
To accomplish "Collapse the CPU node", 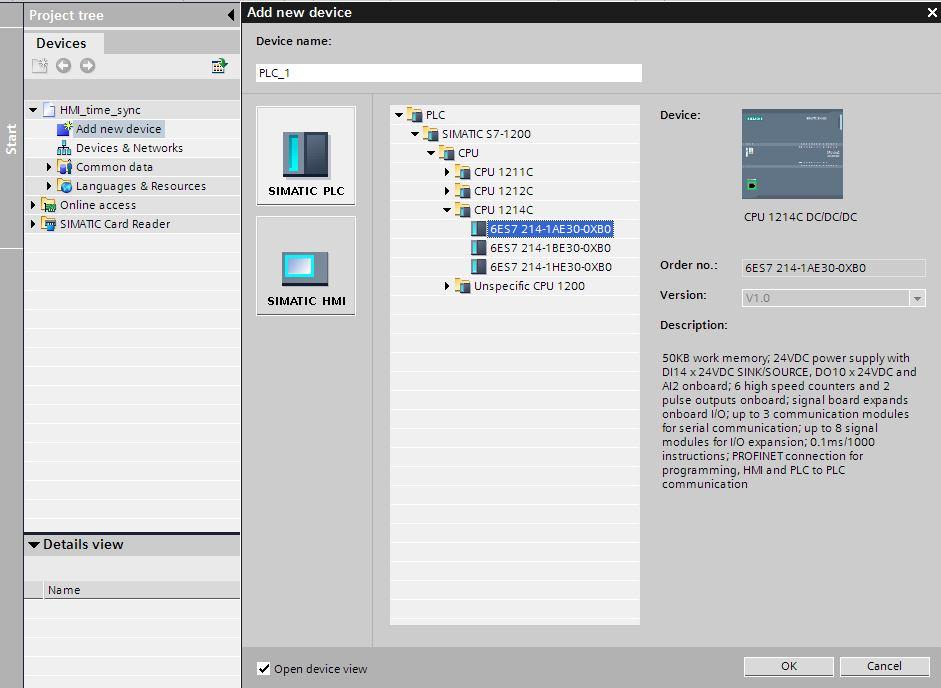I will coord(431,153).
